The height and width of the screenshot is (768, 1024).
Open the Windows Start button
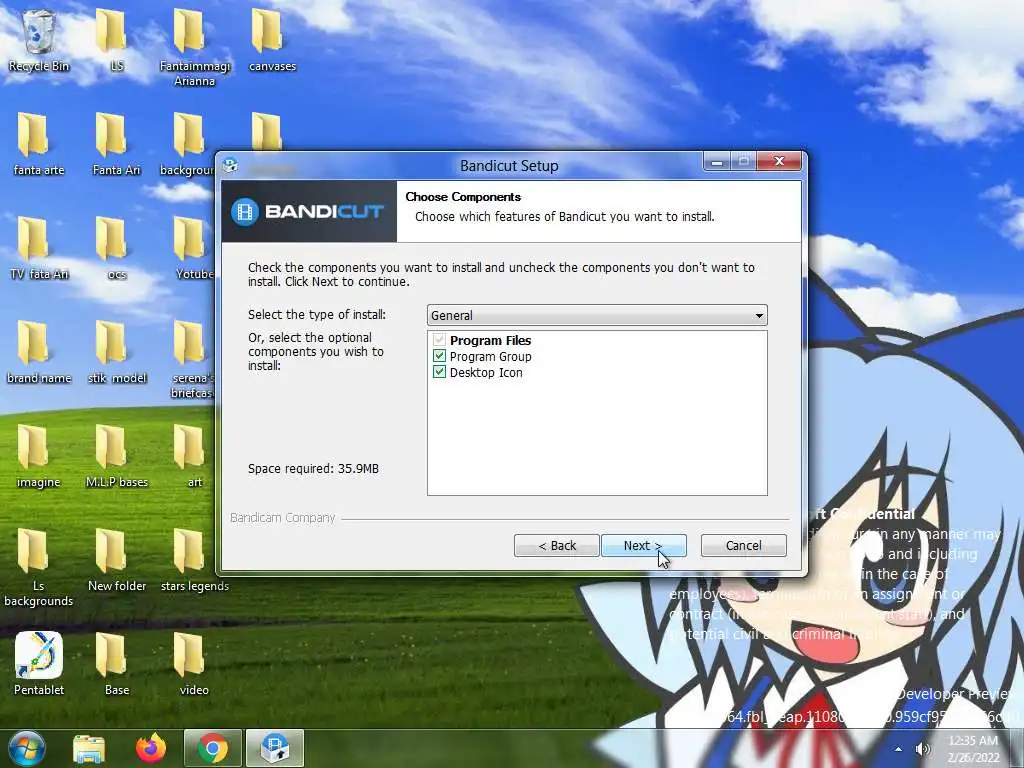point(27,748)
